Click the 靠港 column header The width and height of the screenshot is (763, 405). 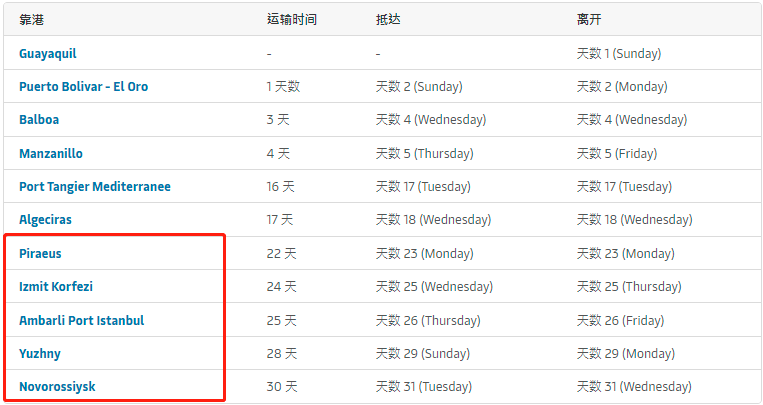(x=32, y=20)
